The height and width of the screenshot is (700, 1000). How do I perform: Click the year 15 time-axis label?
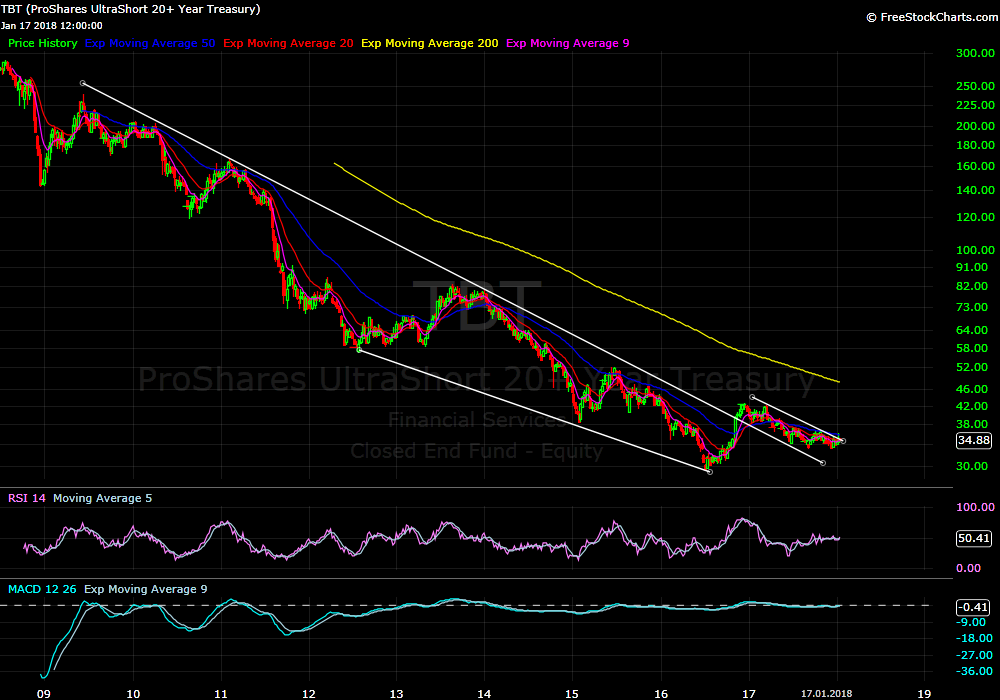pyautogui.click(x=571, y=694)
